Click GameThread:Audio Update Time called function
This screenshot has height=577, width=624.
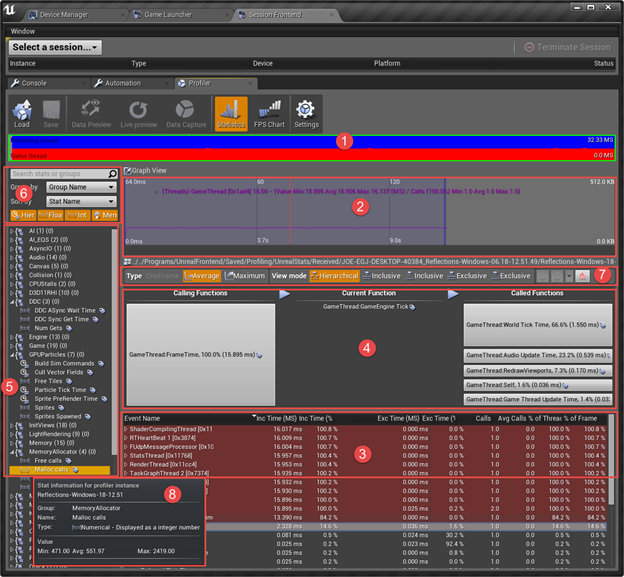538,355
